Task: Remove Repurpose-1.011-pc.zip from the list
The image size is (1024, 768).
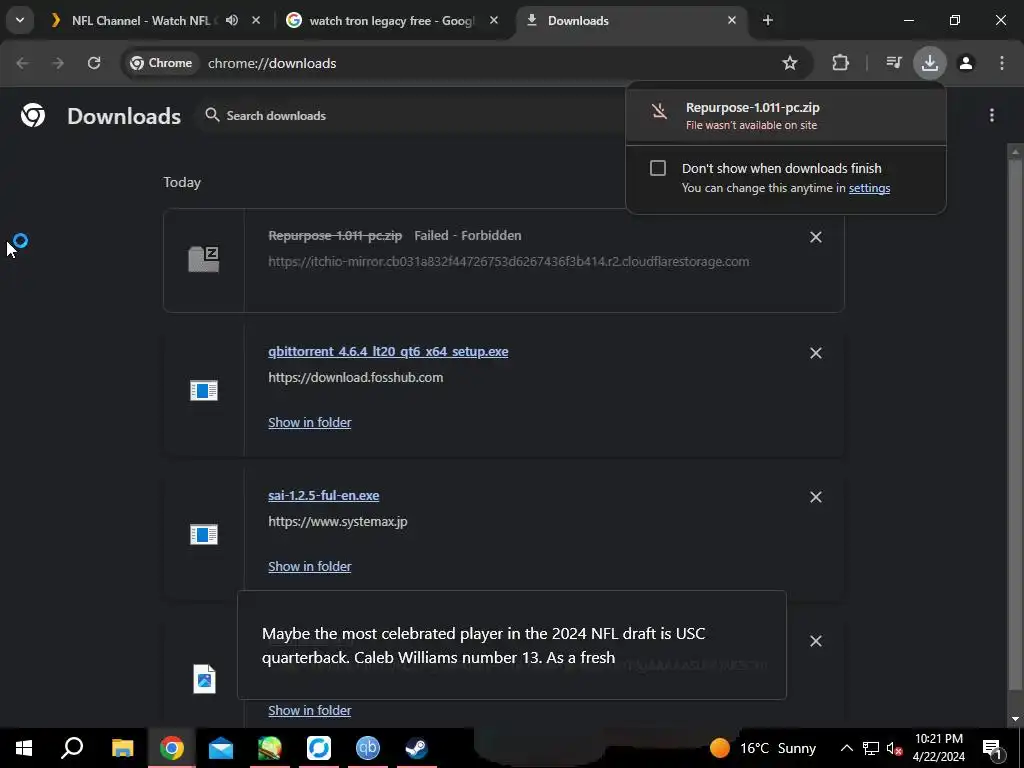Action: (816, 237)
